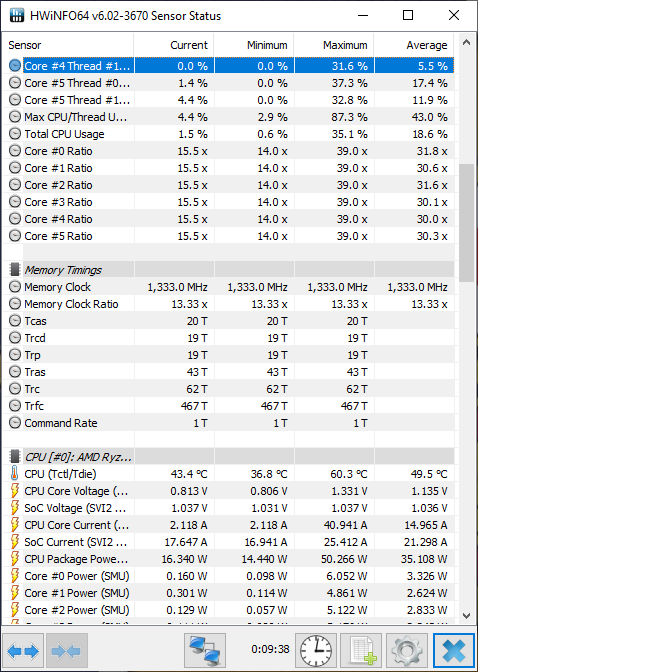
Task: Click the vertical scrollbar thumb
Action: click(x=466, y=222)
